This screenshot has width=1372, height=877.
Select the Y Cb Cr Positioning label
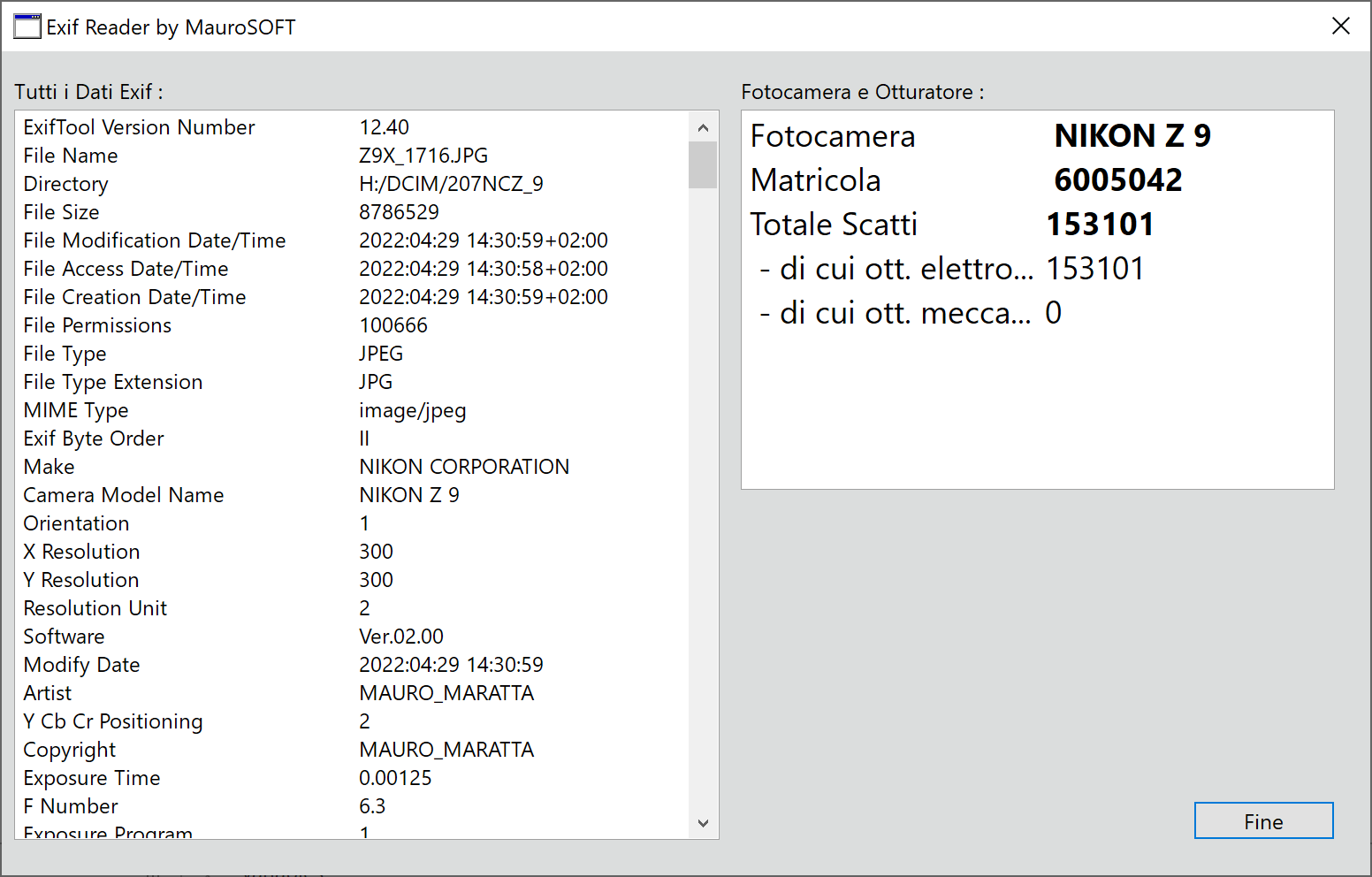pyautogui.click(x=113, y=721)
